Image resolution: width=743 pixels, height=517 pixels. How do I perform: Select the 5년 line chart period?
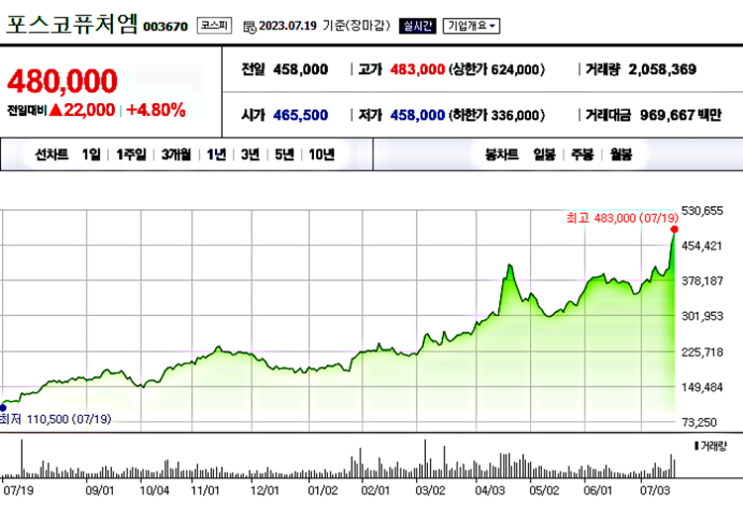tap(284, 154)
